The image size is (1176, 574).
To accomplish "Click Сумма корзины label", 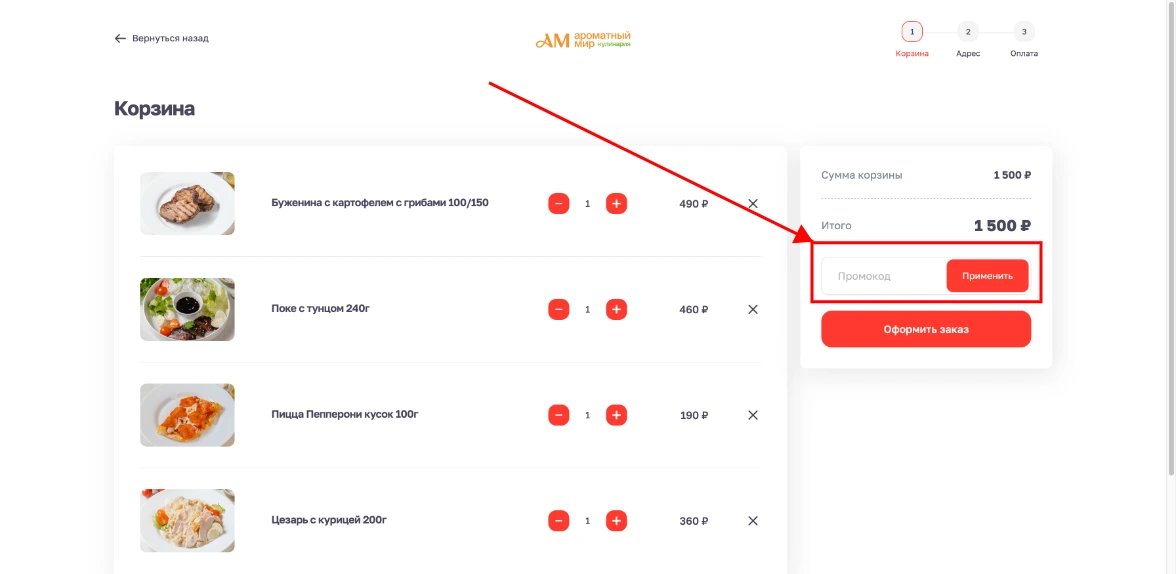I will coord(862,175).
